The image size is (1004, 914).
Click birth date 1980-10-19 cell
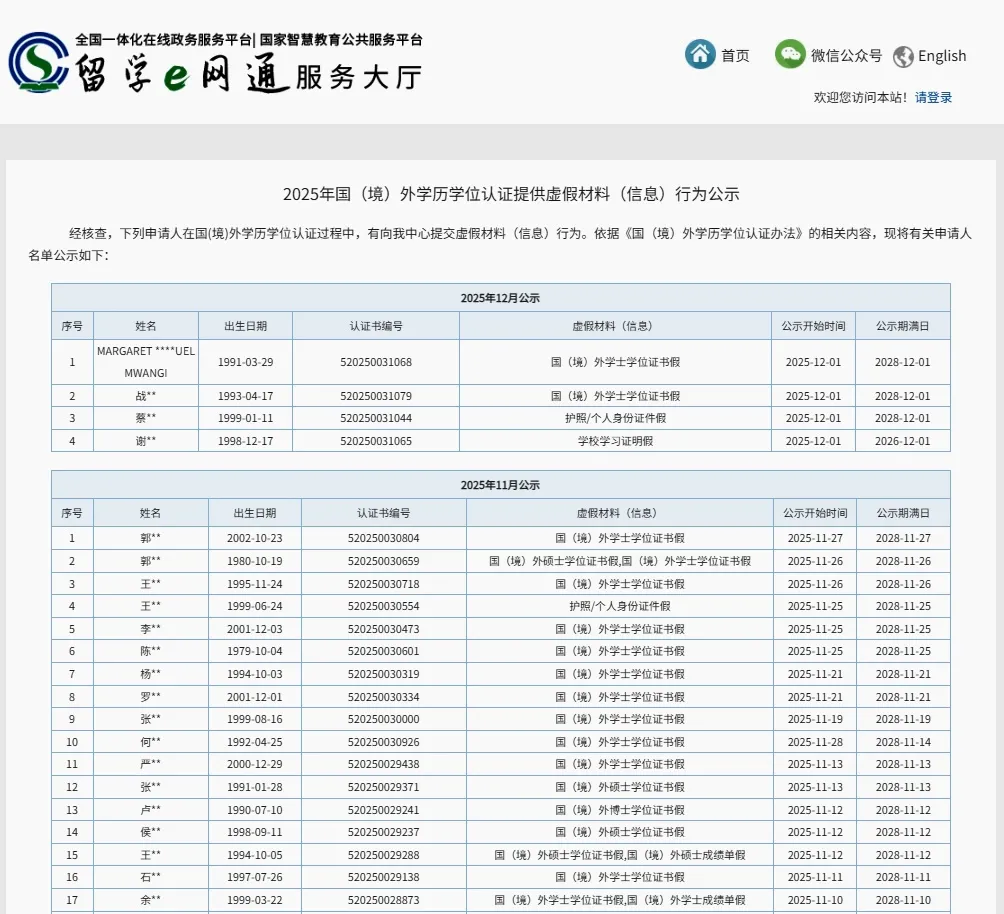pyautogui.click(x=254, y=561)
